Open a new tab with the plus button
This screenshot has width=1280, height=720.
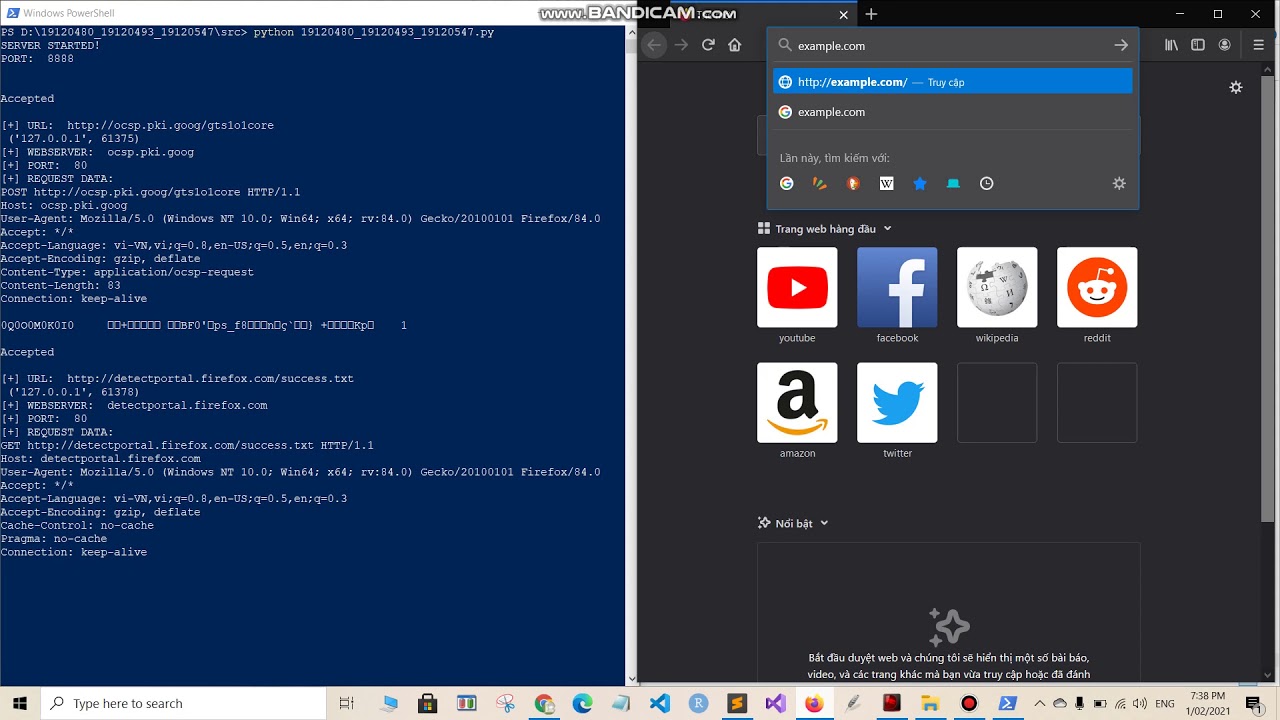point(871,14)
